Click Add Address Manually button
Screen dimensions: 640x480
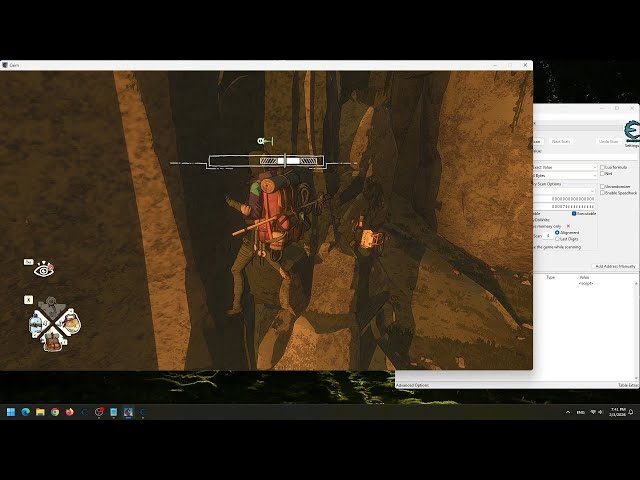[615, 266]
